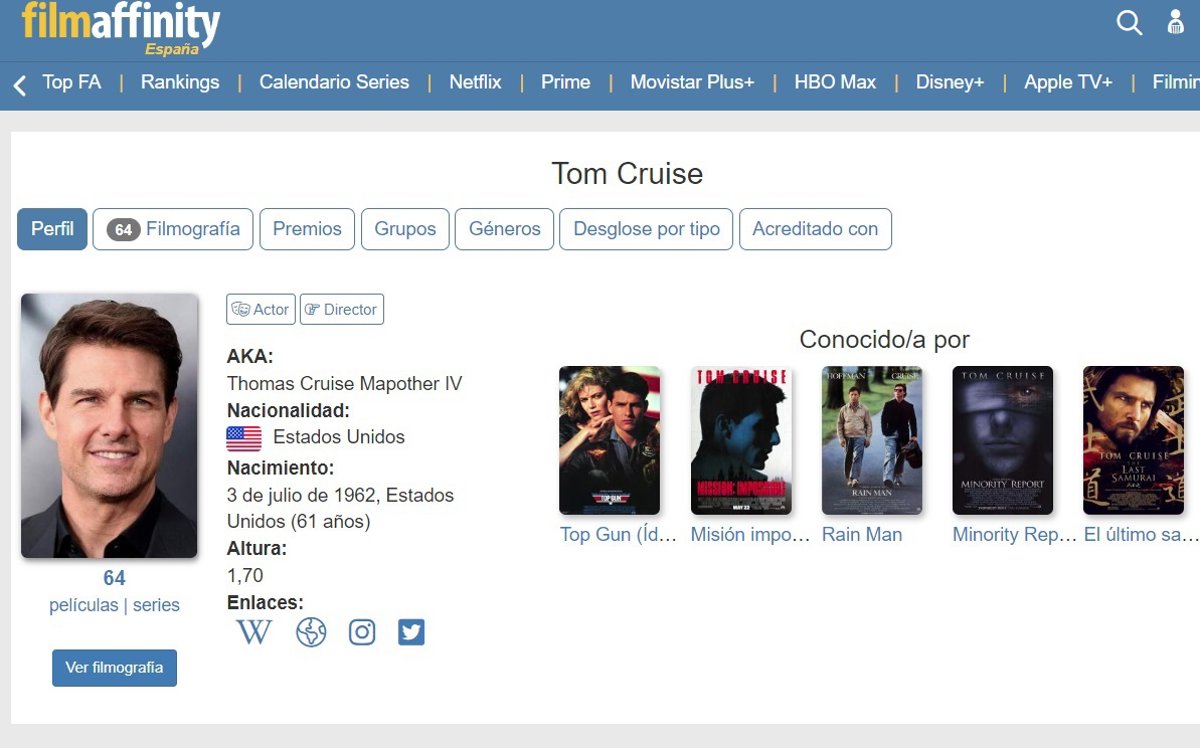Viewport: 1200px width, 748px height.
Task: Open the search magnifier icon
Action: click(x=1129, y=23)
